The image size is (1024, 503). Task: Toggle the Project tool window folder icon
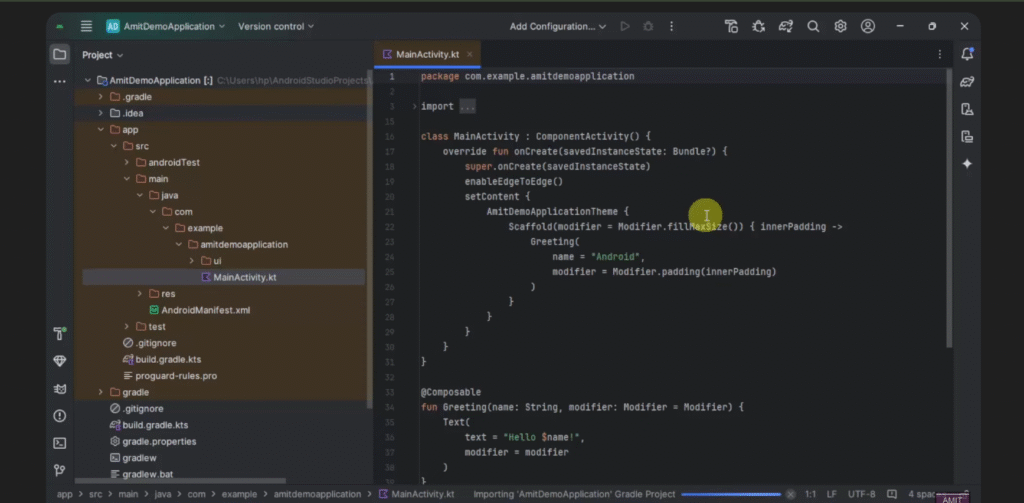59,54
